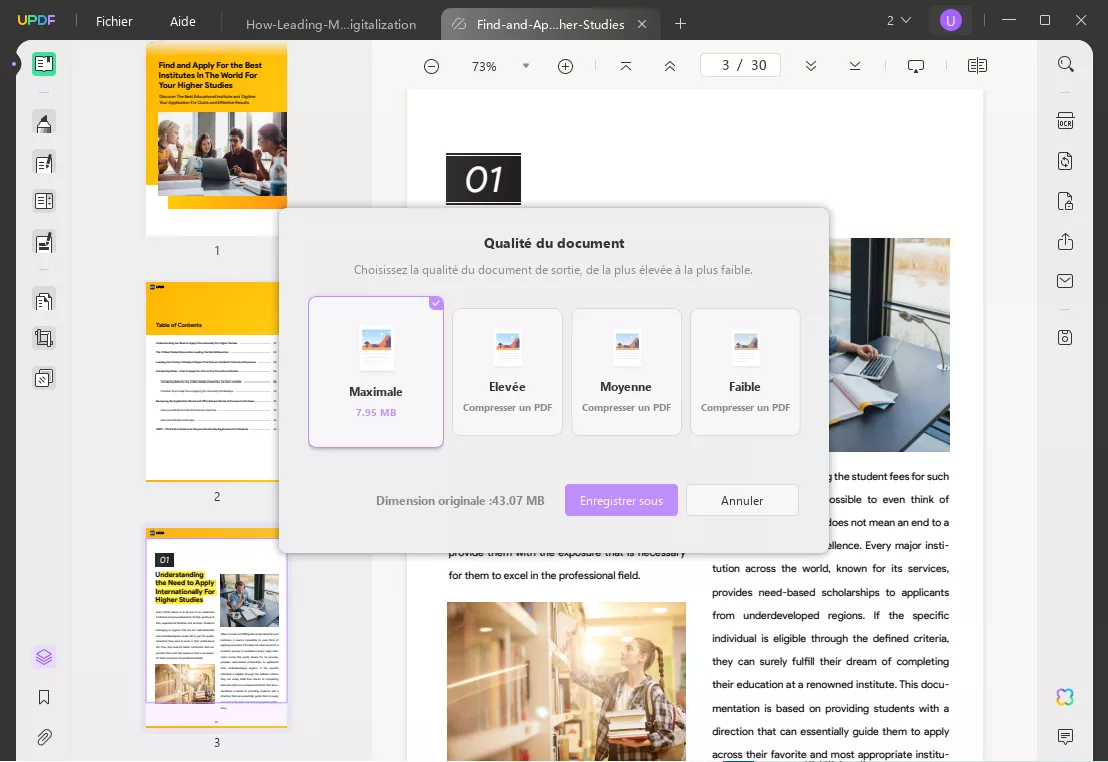Click Enregistrer sous button

point(621,500)
